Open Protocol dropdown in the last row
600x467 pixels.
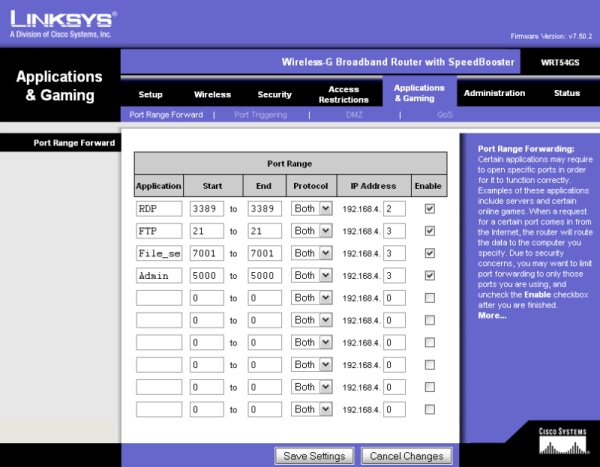[x=311, y=409]
